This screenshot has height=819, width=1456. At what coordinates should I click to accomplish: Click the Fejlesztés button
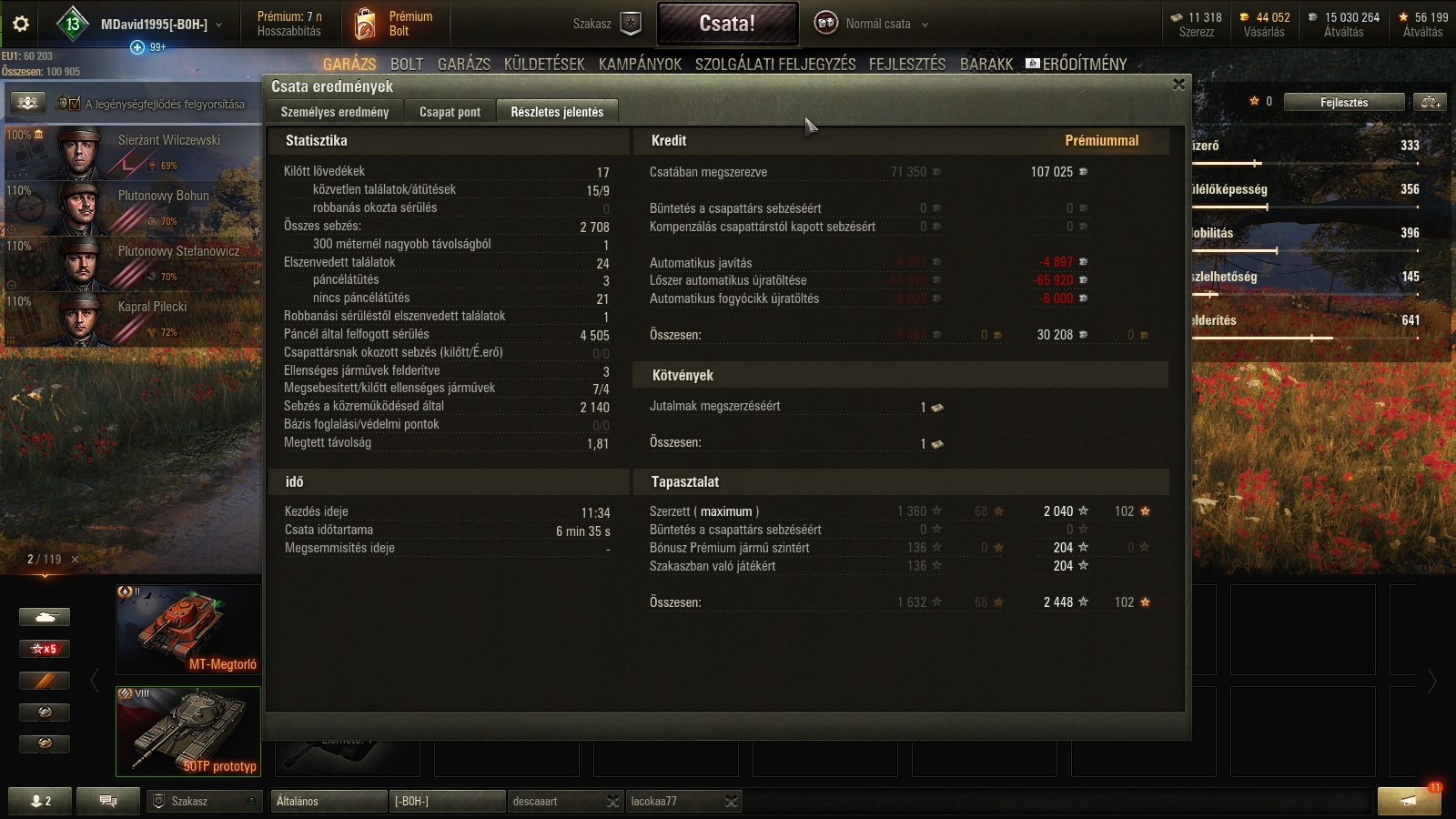tap(1344, 102)
